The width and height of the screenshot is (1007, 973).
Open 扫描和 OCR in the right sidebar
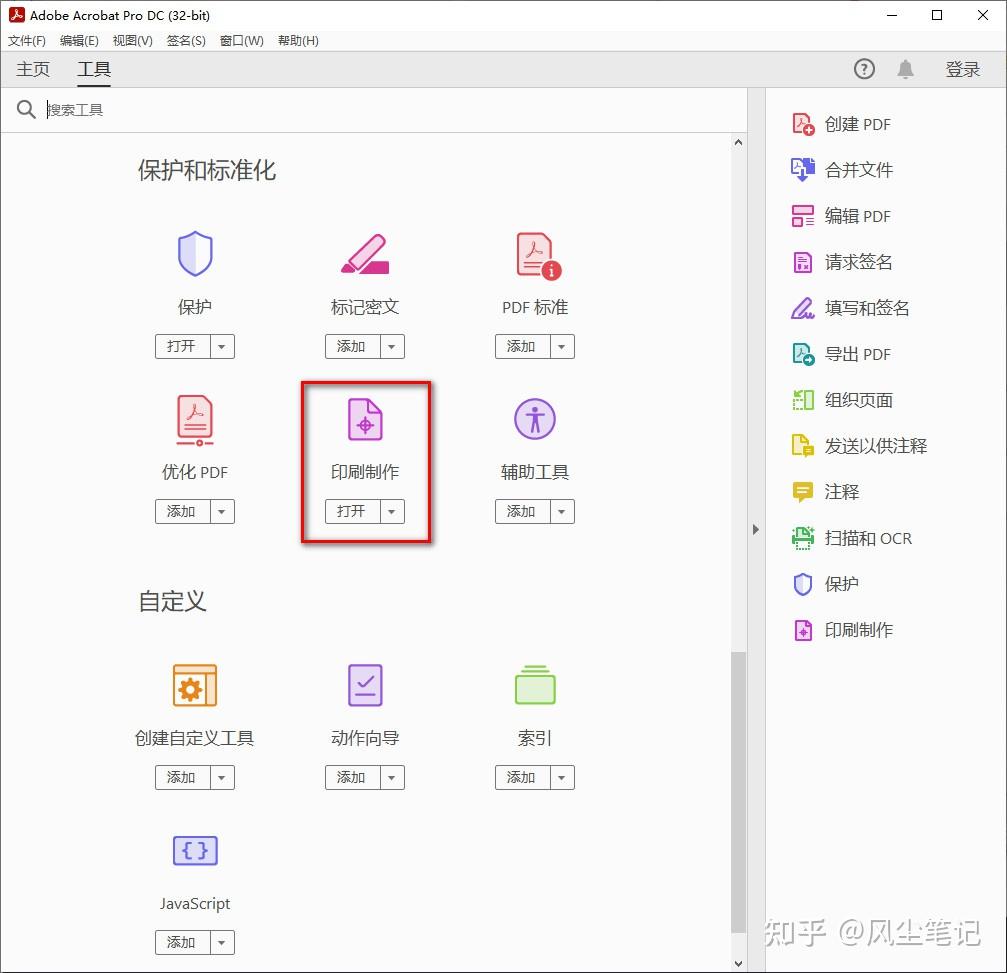pyautogui.click(x=852, y=538)
